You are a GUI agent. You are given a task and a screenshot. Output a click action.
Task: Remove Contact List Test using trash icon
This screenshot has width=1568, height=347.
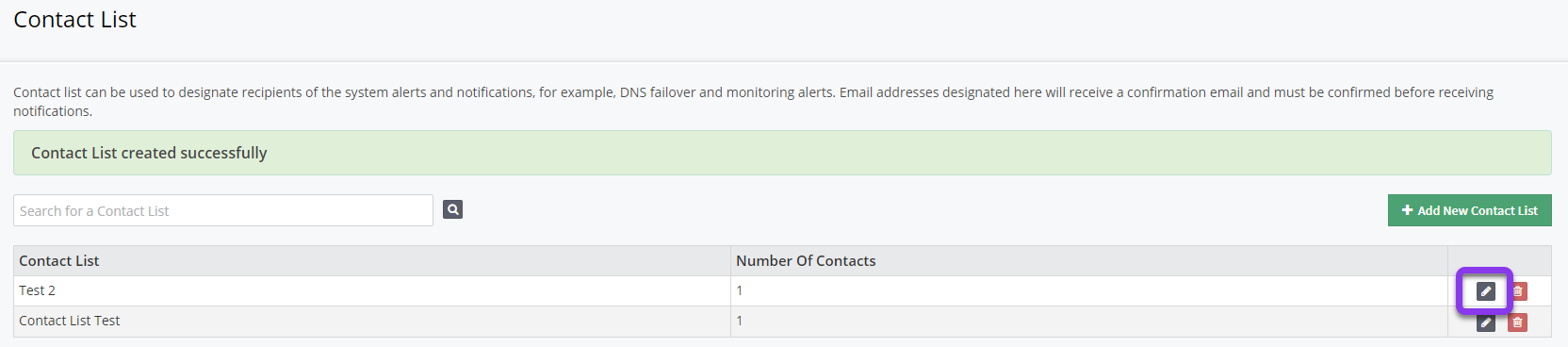coord(1517,322)
